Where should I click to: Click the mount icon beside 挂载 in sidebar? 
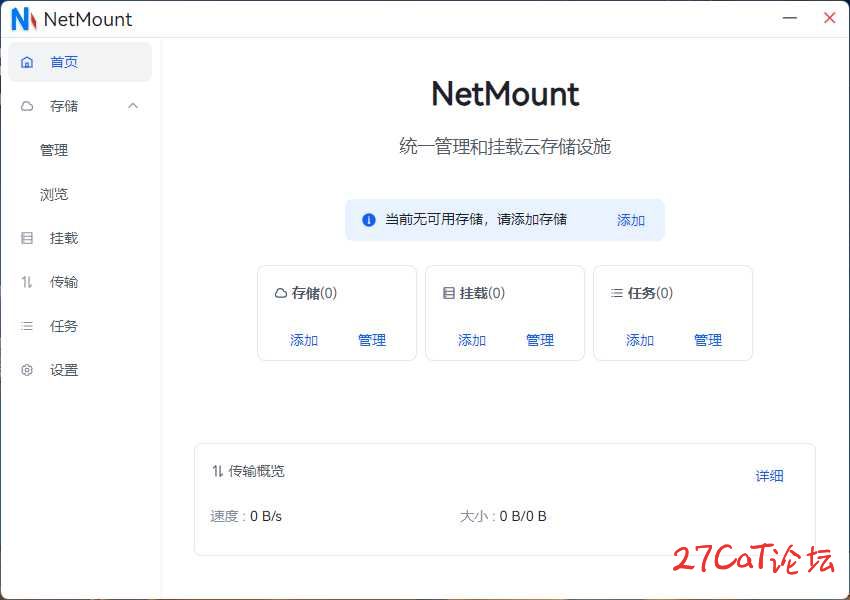(x=27, y=238)
